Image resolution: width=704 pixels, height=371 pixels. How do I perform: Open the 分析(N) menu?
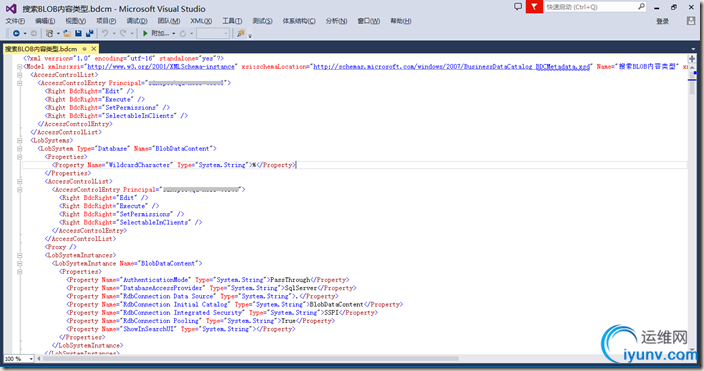[336, 21]
